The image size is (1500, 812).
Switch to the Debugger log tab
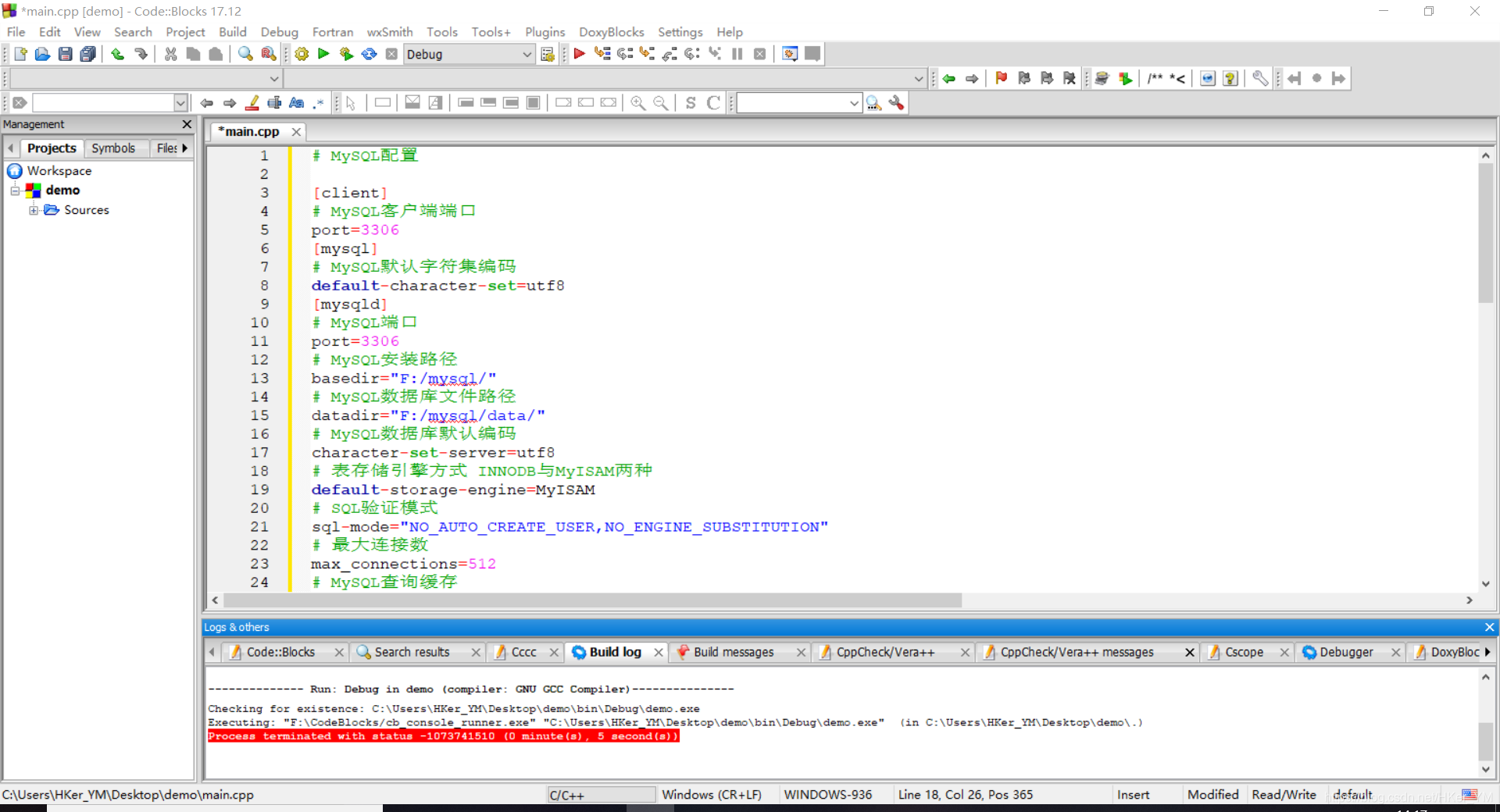coord(1346,652)
